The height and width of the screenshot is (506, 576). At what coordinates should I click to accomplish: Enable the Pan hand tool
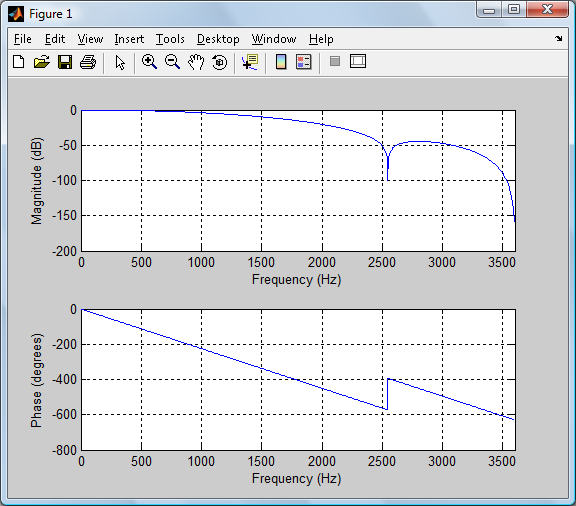(x=196, y=62)
